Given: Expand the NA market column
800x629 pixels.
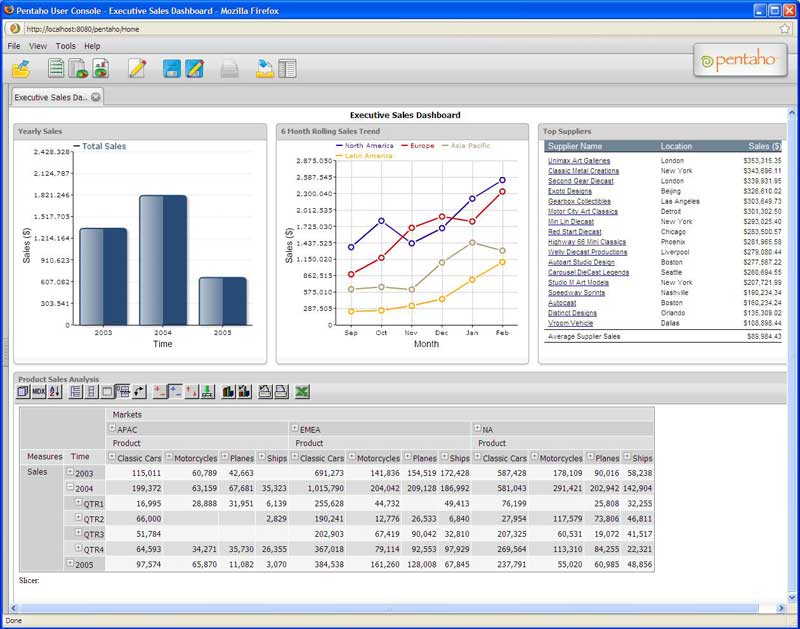Looking at the screenshot, I should [477, 428].
